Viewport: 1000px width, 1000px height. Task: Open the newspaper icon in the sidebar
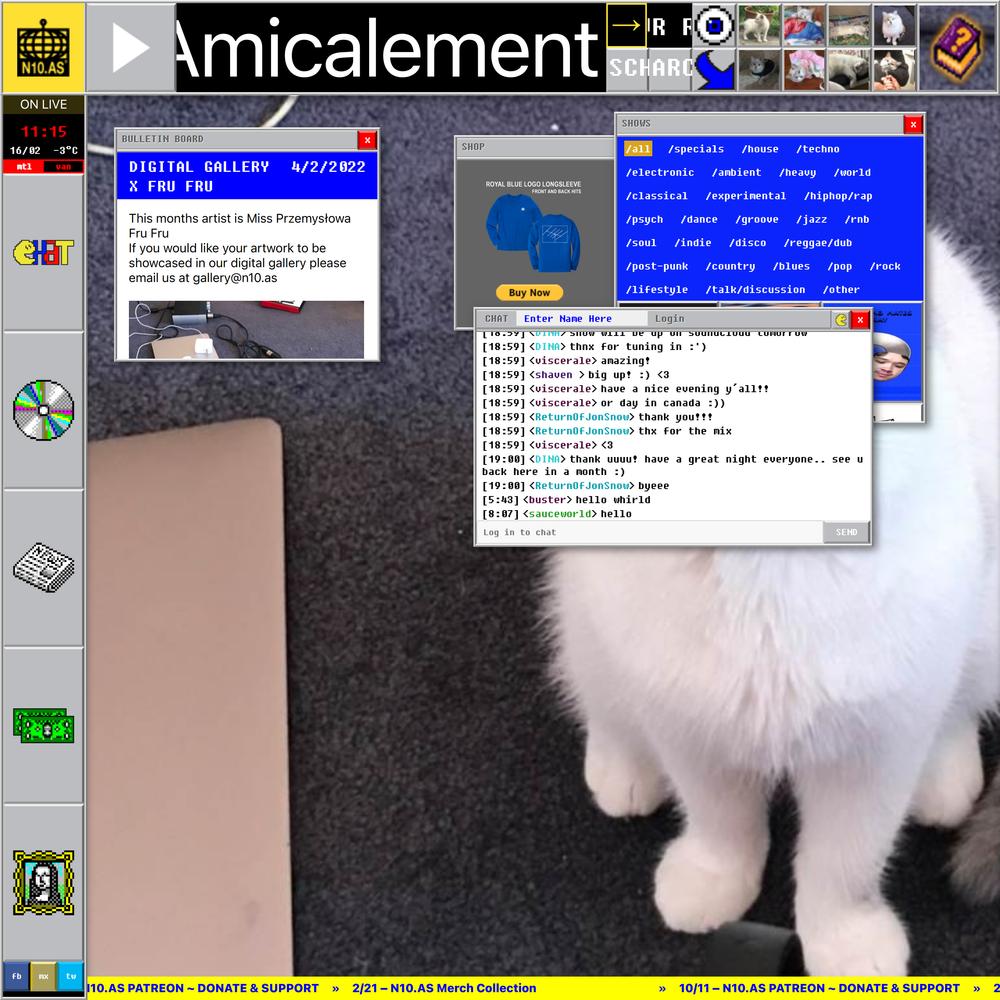(x=43, y=566)
